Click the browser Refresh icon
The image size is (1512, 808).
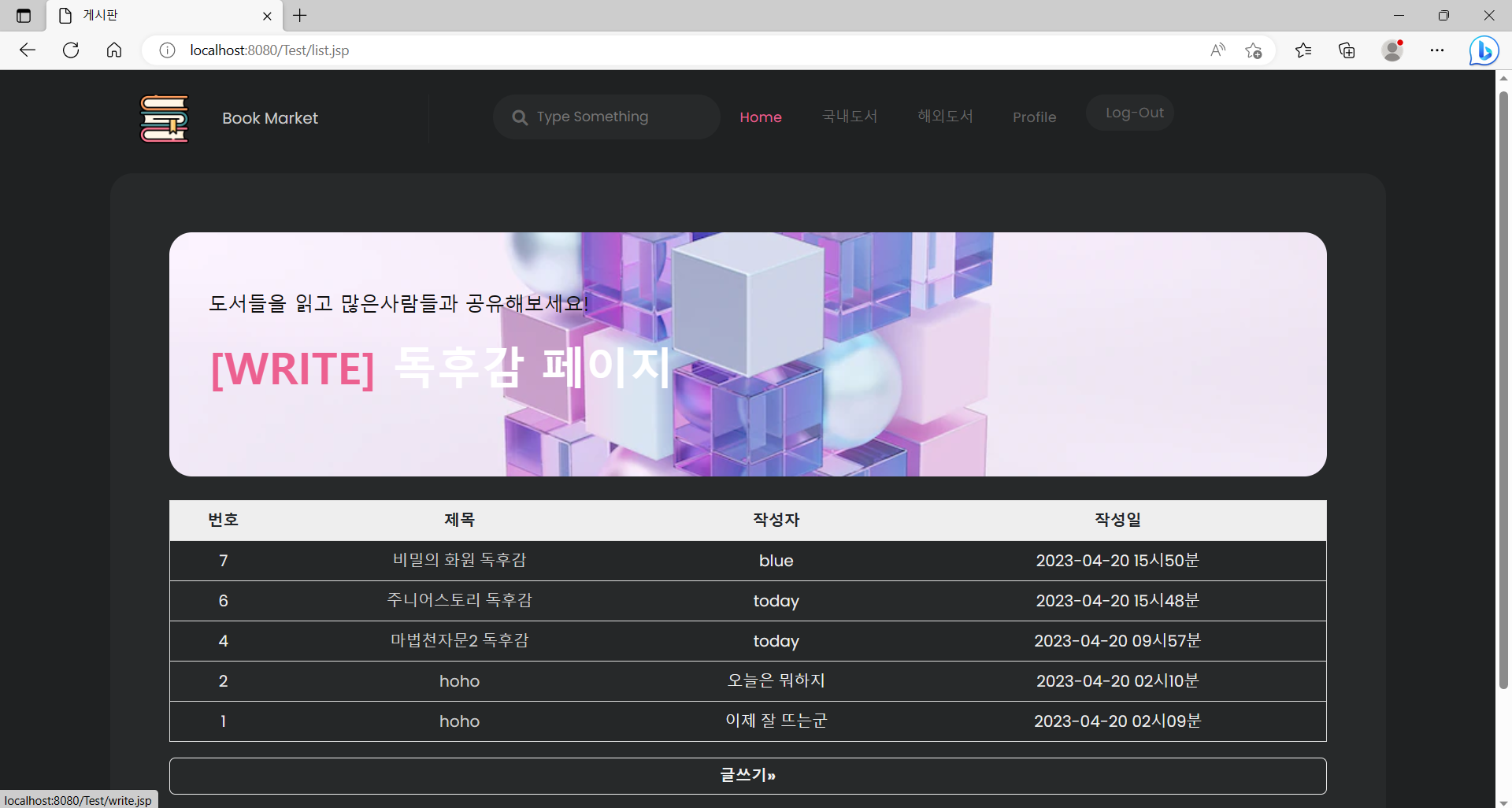71,50
